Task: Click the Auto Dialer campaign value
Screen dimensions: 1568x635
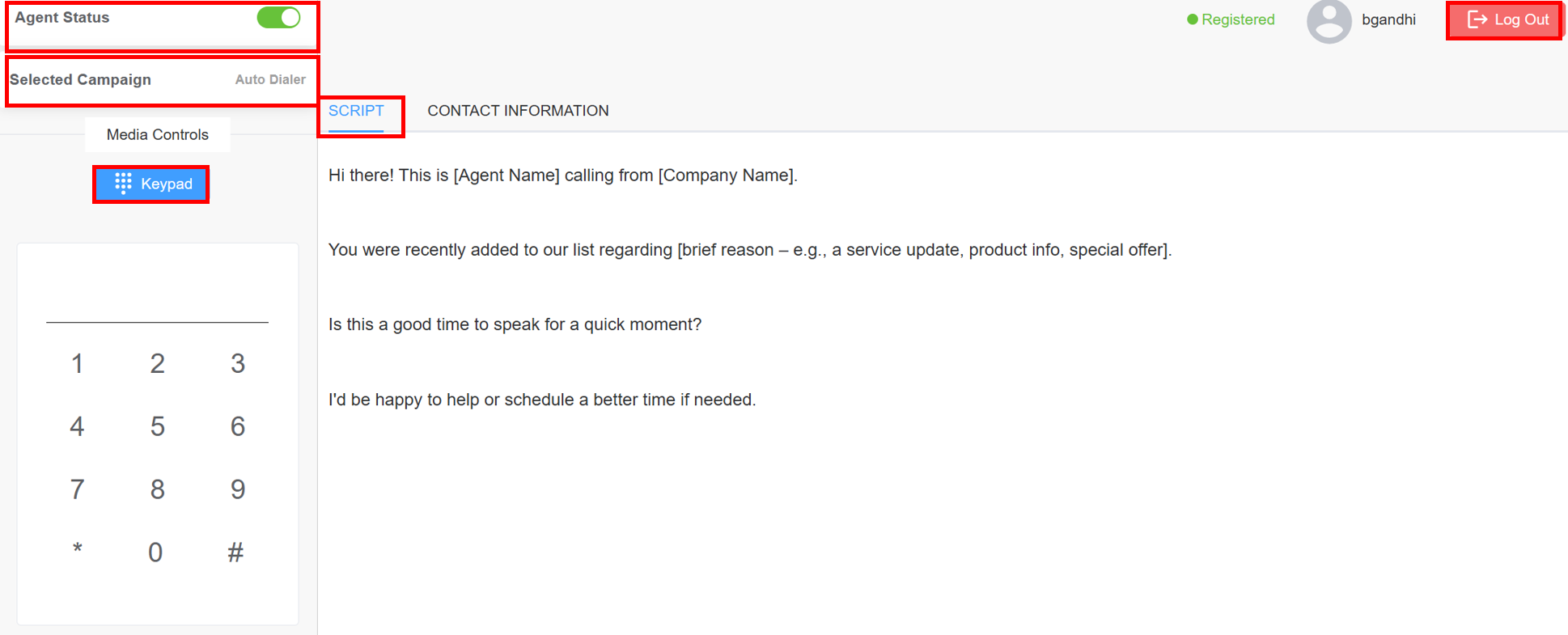Action: tap(270, 79)
